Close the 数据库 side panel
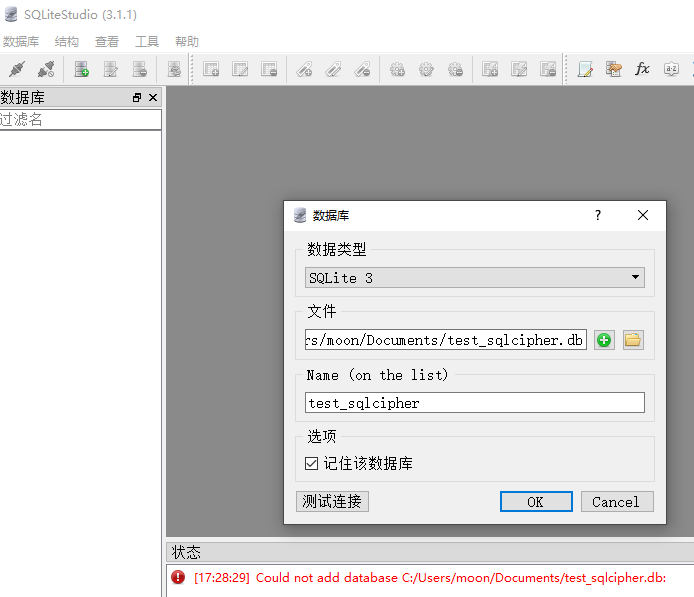The height and width of the screenshot is (597, 694). (x=153, y=97)
